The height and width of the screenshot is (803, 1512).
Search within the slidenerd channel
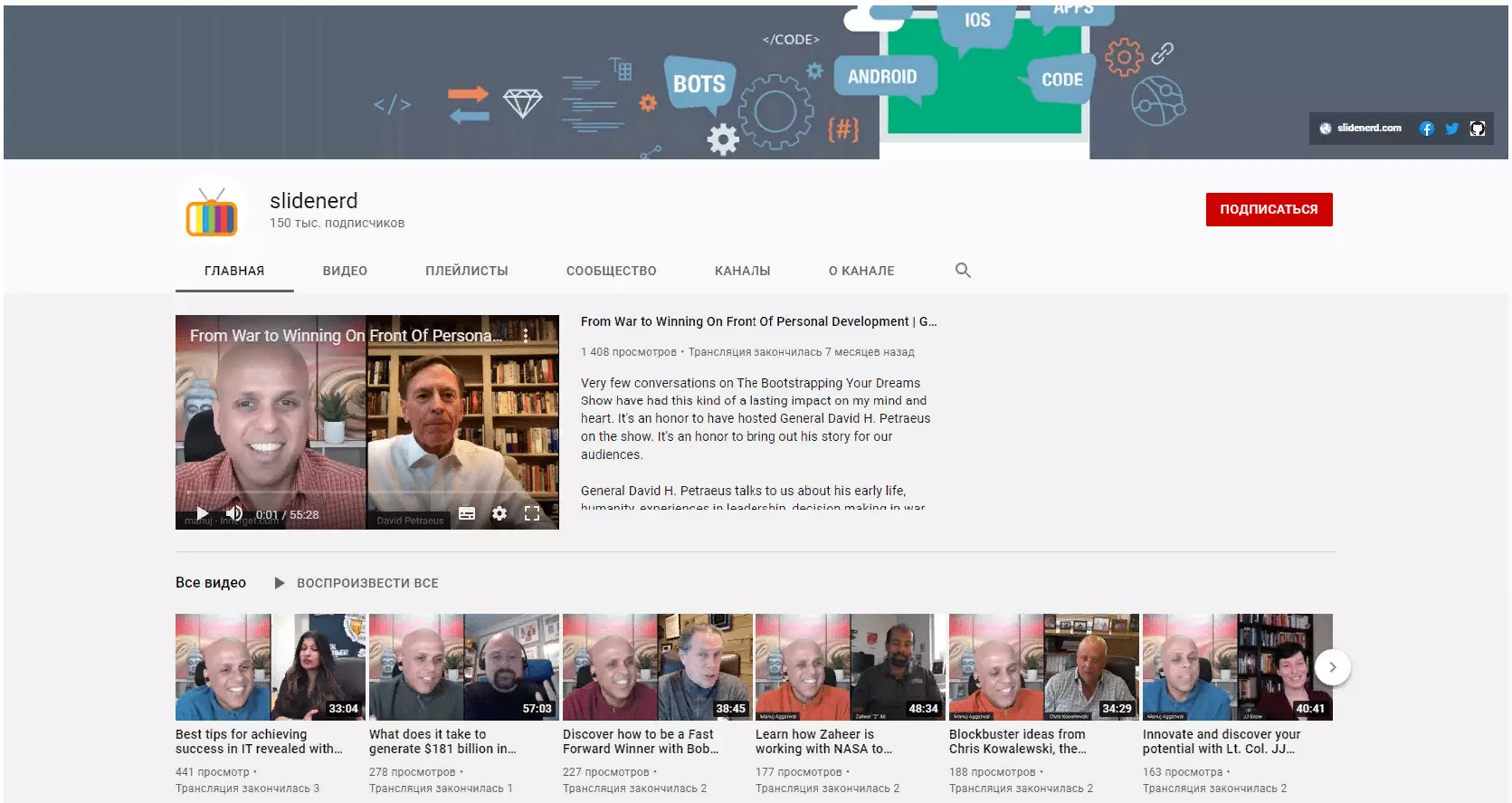tap(963, 271)
